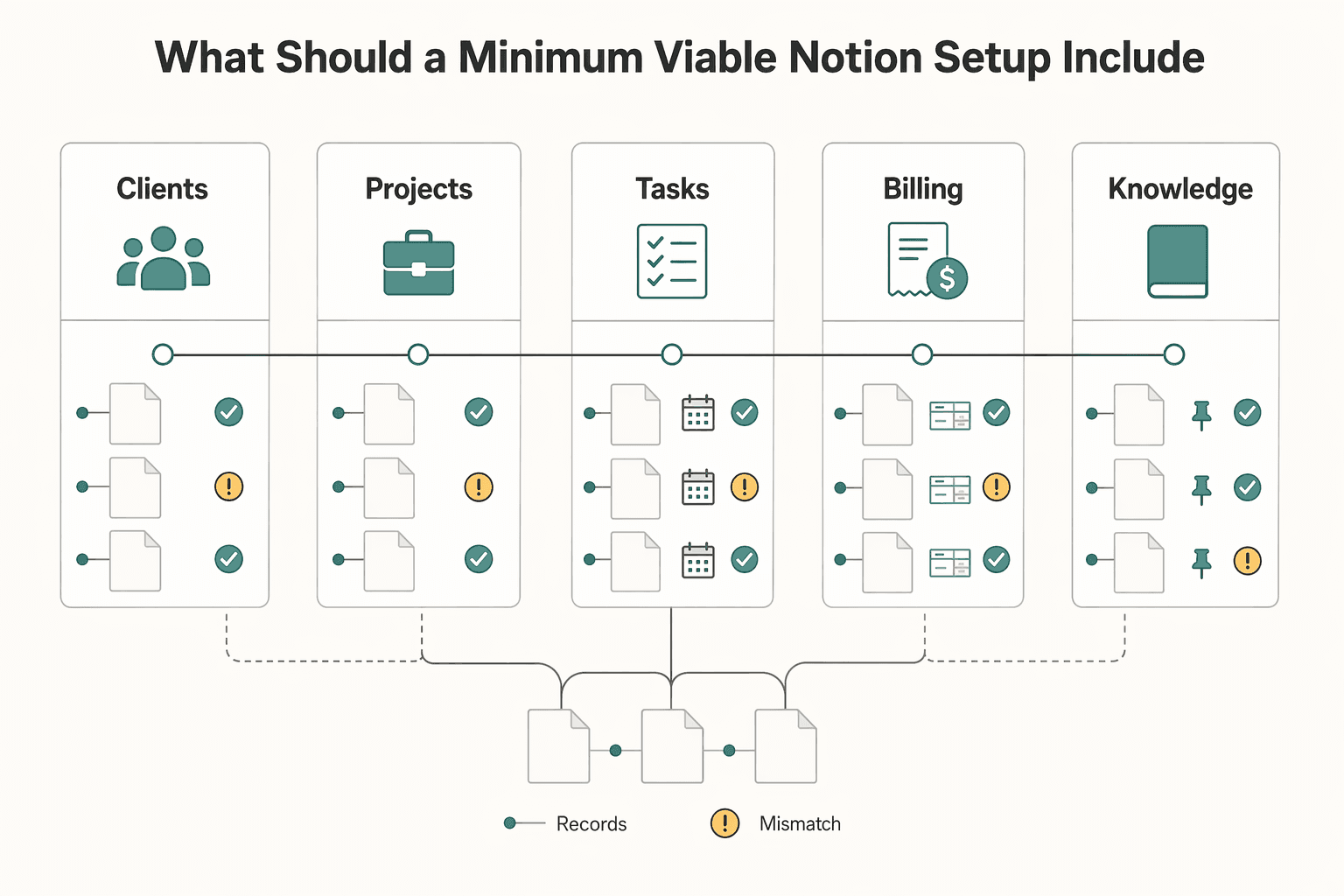
Task: Click the bottom green checkmark in Clients
Action: tap(229, 559)
